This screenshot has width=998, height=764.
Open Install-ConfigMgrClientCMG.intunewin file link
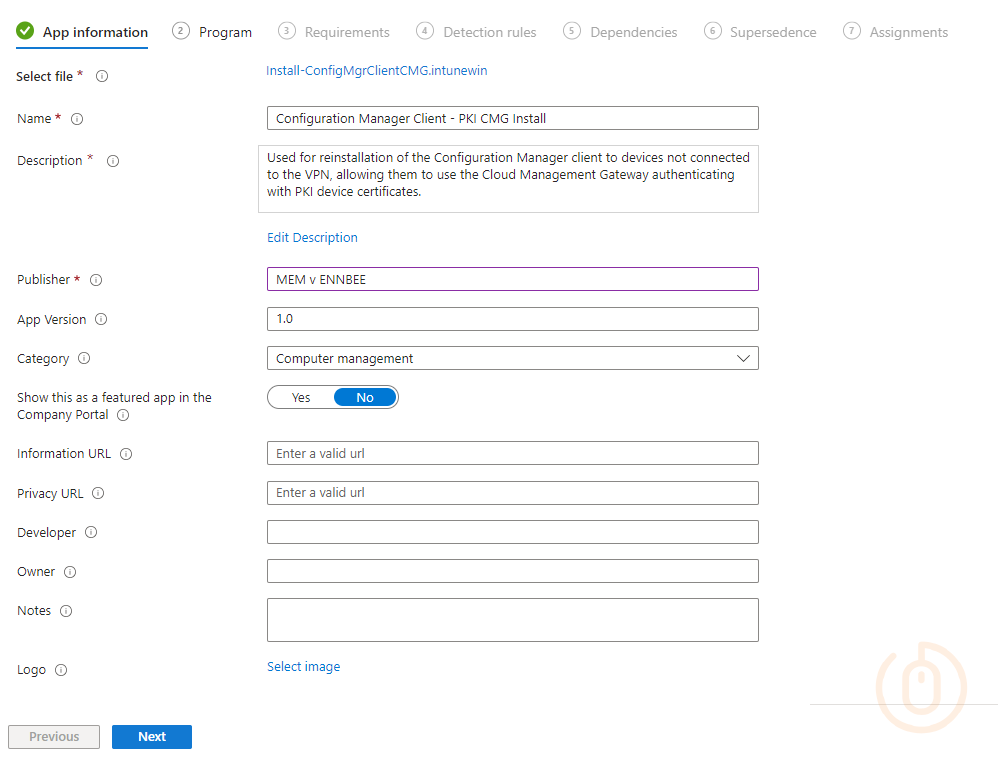[x=377, y=71]
